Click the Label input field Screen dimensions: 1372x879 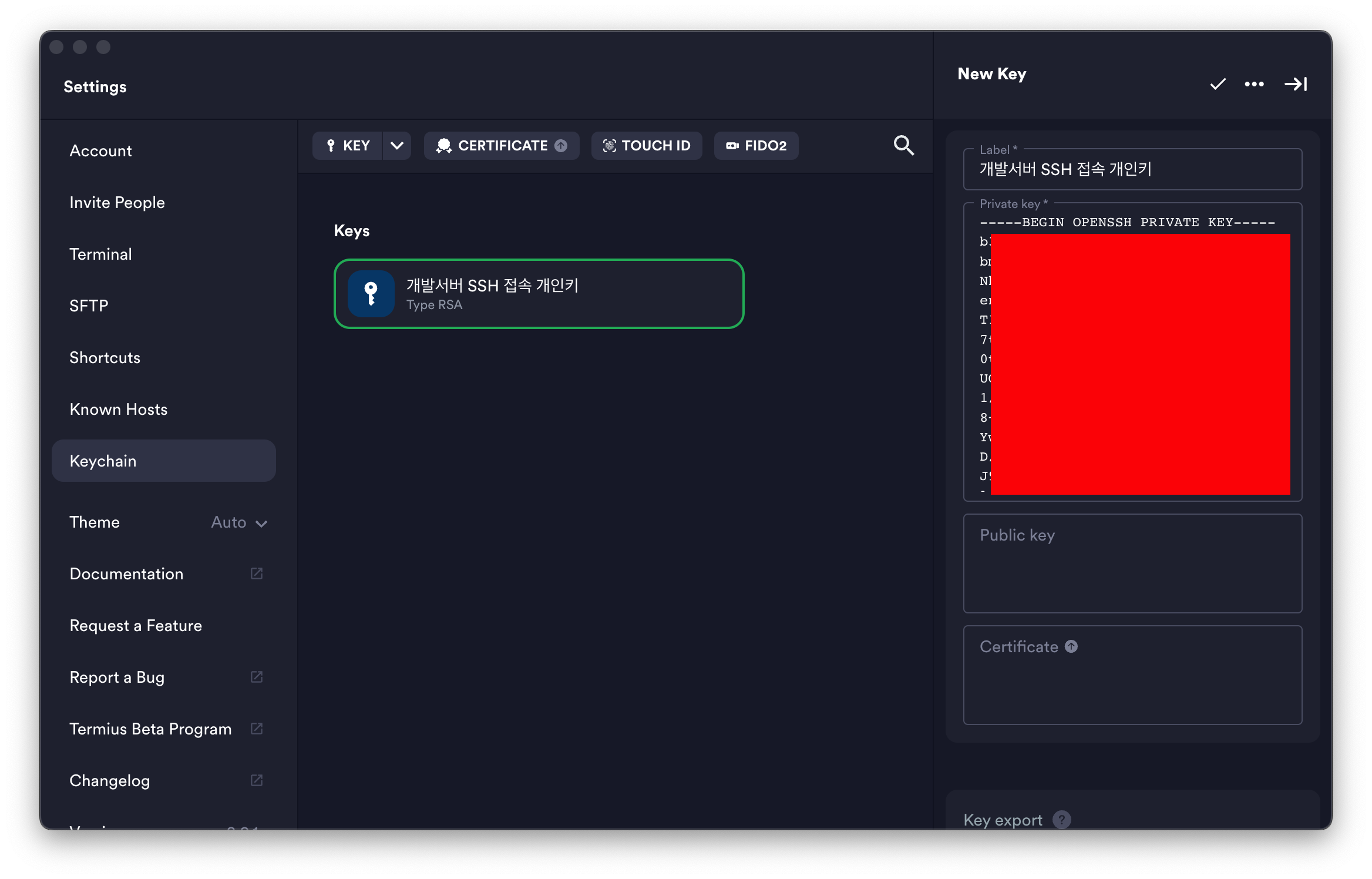[1132, 170]
